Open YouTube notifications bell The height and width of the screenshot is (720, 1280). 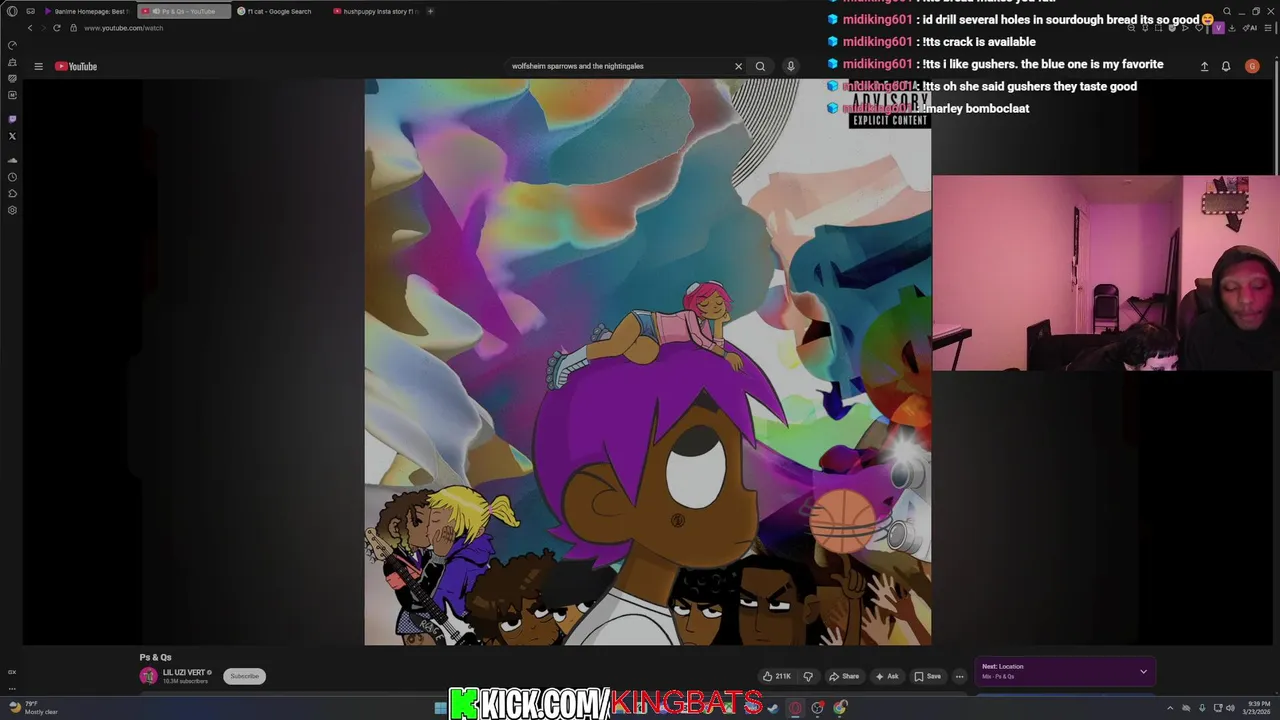coord(1226,66)
